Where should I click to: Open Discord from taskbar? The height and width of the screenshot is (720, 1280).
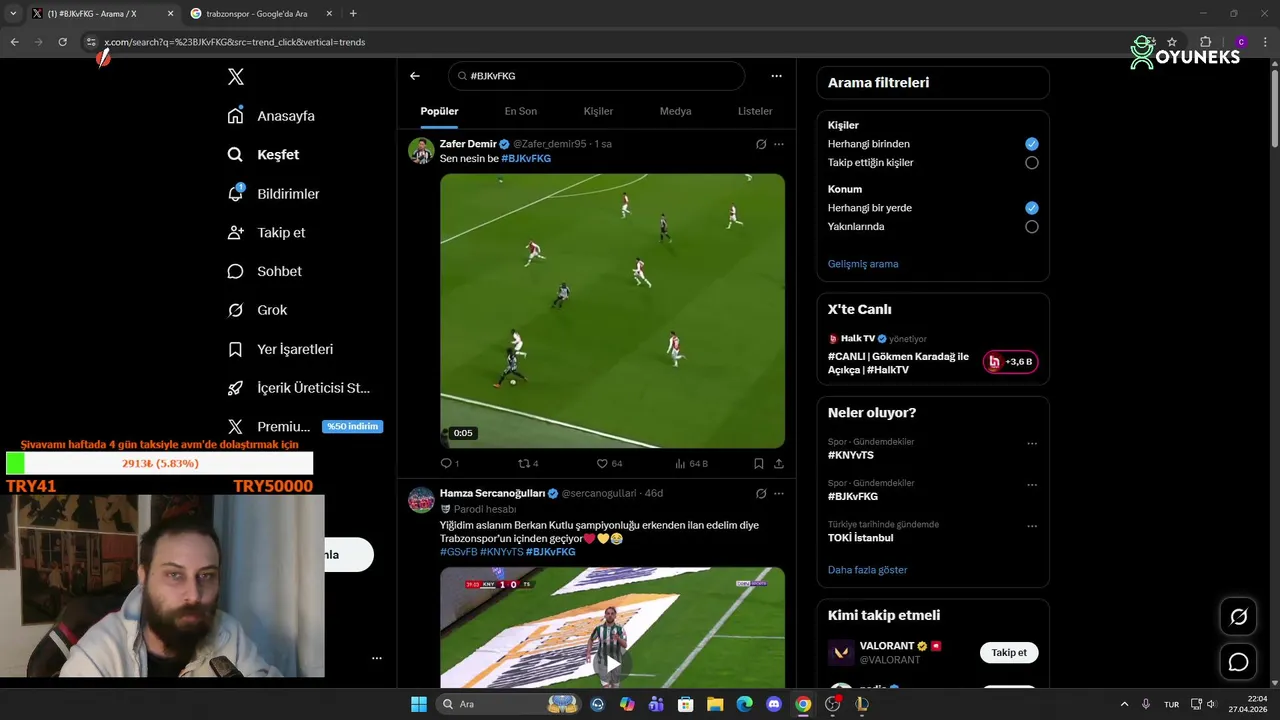pyautogui.click(x=773, y=704)
